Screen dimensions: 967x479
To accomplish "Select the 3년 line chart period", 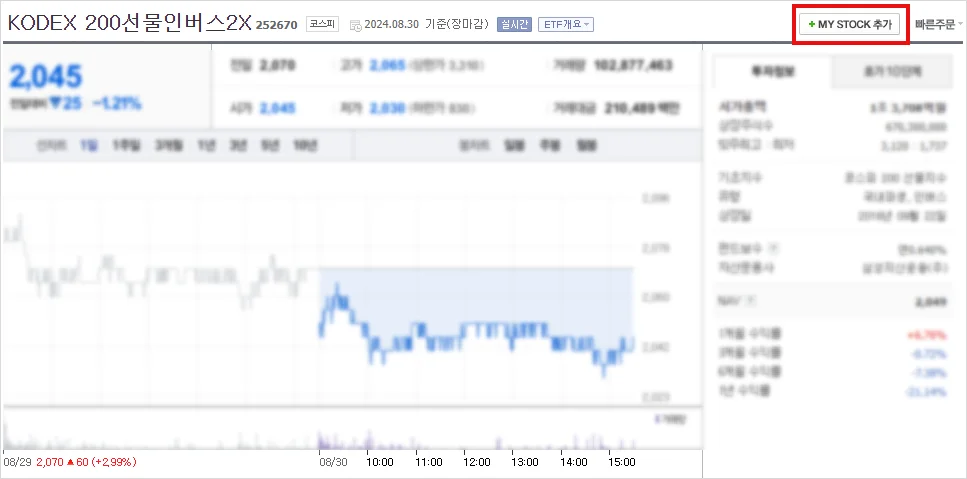I will click(238, 146).
